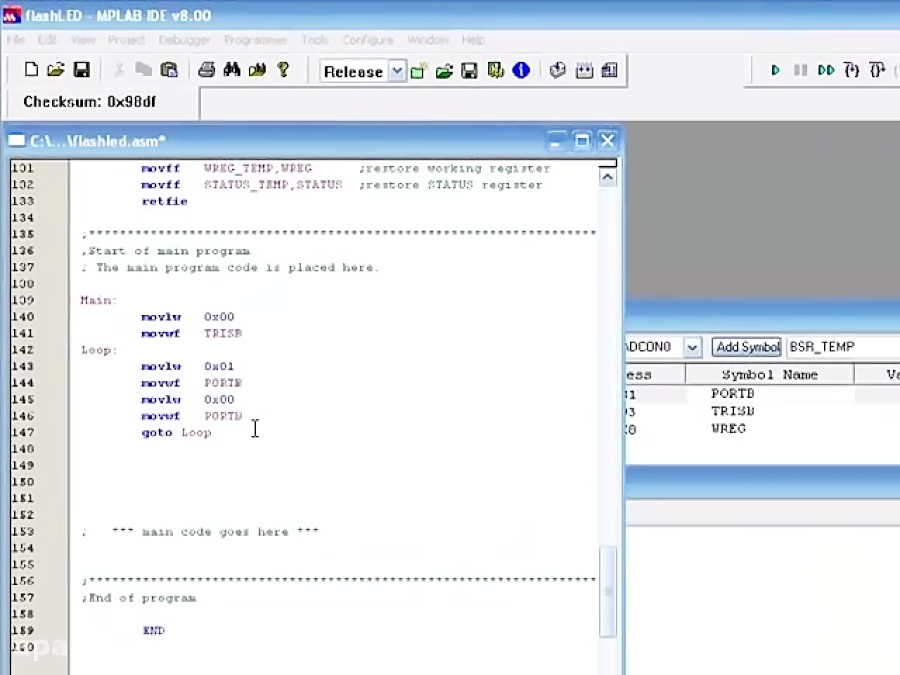This screenshot has height=675, width=900.
Task: Run the program with the play icon
Action: 775,70
